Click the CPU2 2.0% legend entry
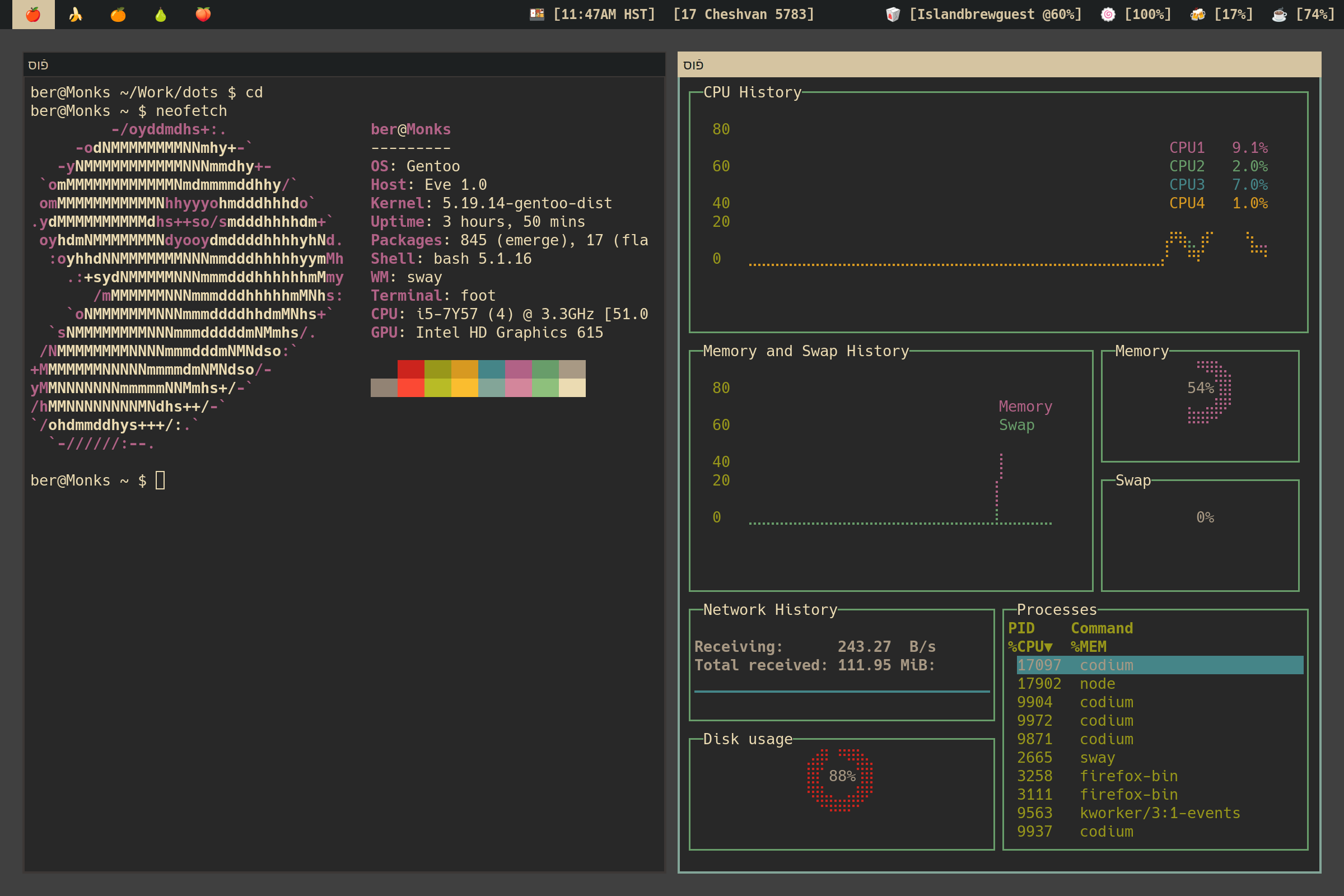The width and height of the screenshot is (1344, 896). click(x=1219, y=166)
